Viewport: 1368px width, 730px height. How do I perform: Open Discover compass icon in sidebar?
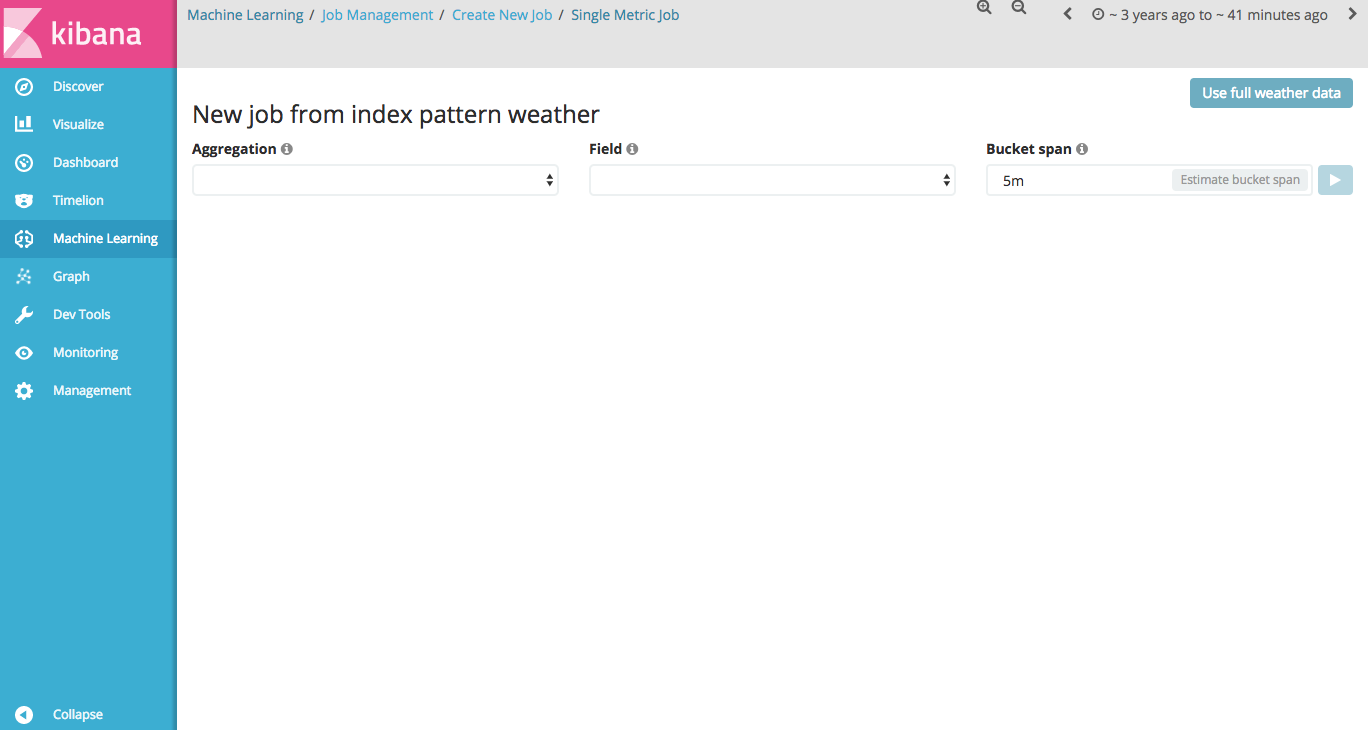[24, 87]
